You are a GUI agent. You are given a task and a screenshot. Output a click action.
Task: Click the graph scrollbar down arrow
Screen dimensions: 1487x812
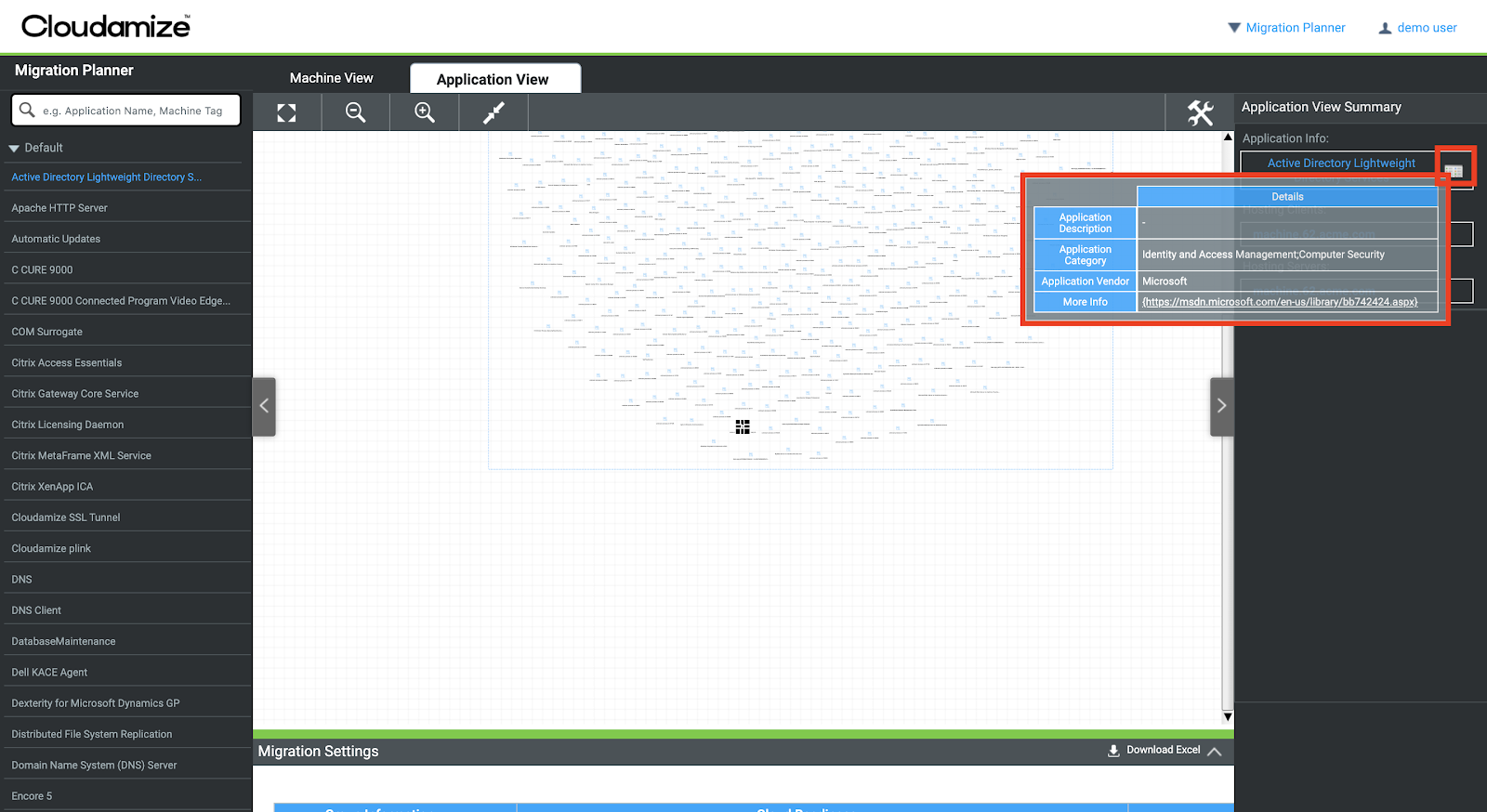point(1228,716)
